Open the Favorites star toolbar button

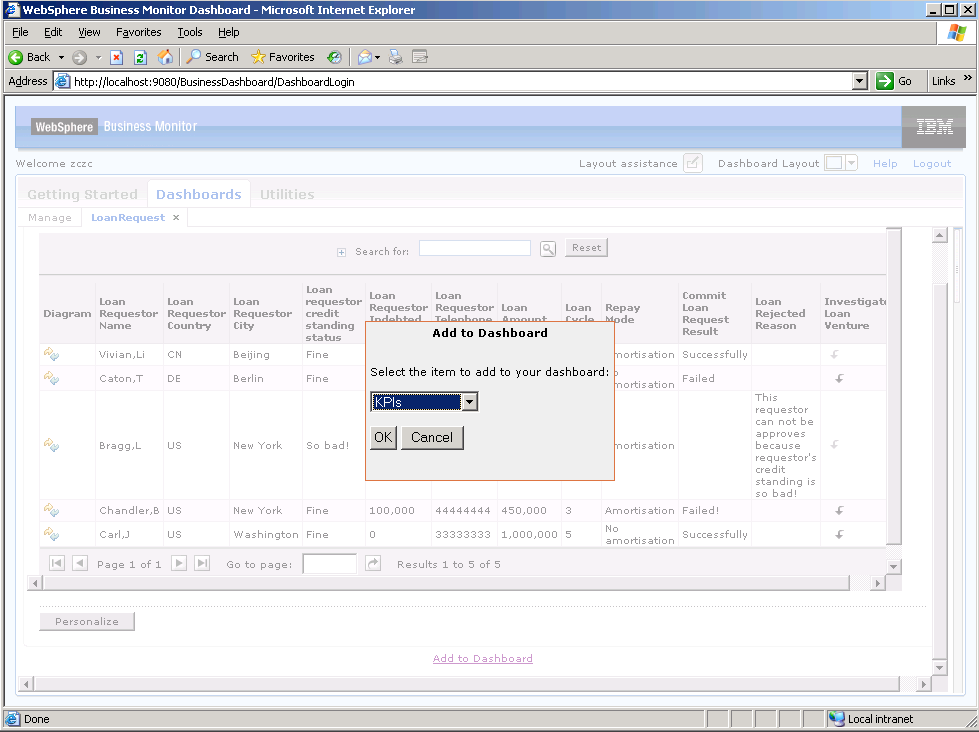[x=283, y=57]
